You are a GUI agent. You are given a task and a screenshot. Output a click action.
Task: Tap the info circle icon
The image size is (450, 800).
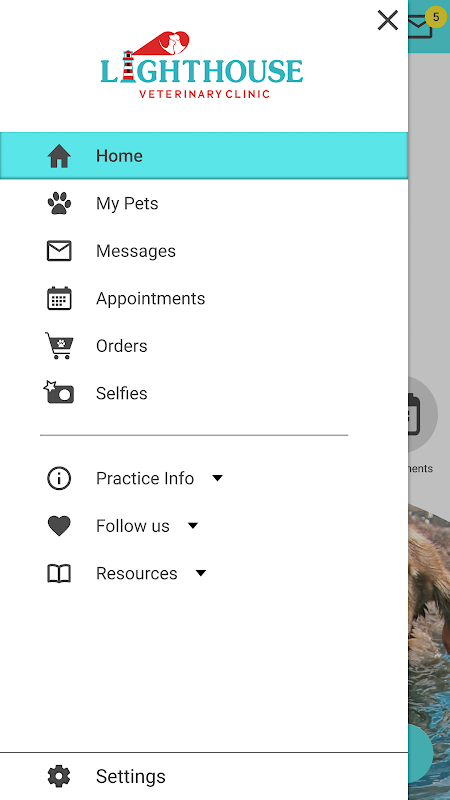click(x=59, y=479)
